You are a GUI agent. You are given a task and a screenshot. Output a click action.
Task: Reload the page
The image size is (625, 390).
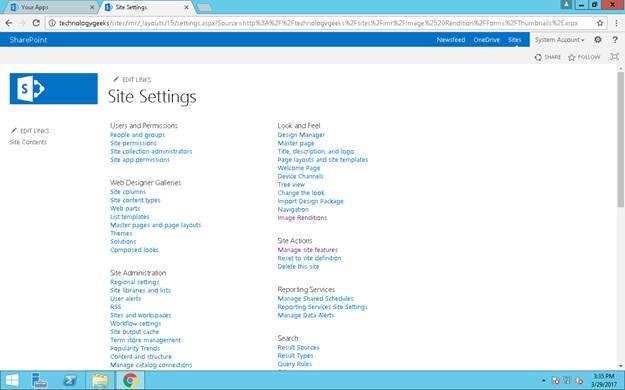pyautogui.click(x=36, y=23)
